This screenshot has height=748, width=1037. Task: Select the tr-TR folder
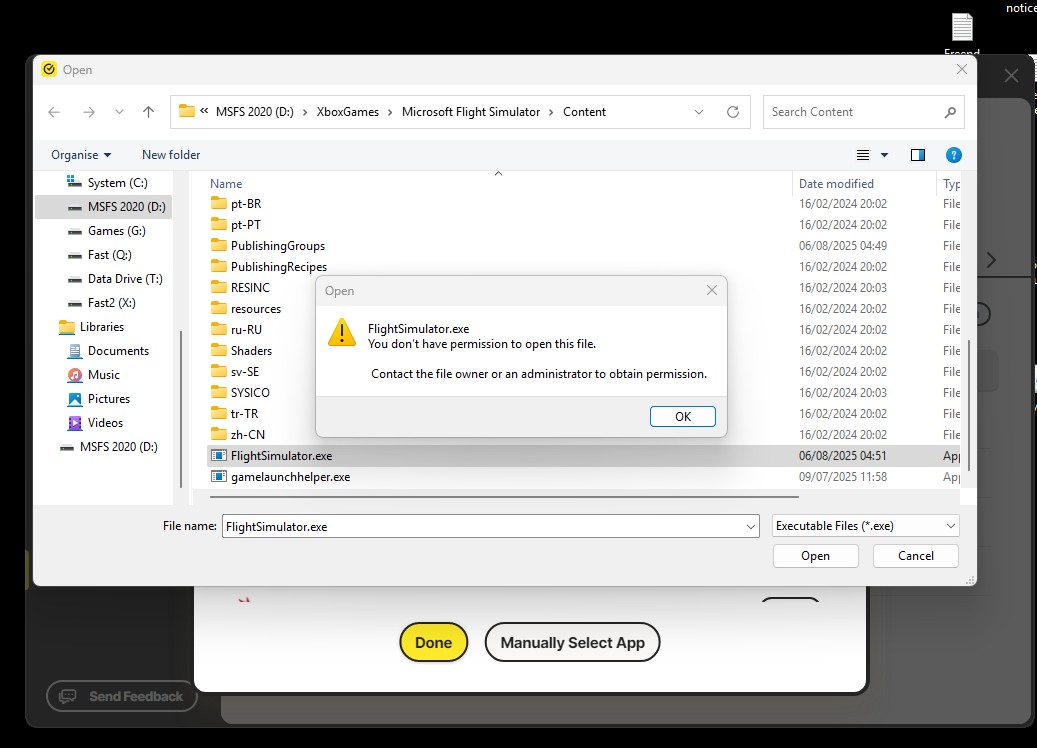click(x=235, y=413)
